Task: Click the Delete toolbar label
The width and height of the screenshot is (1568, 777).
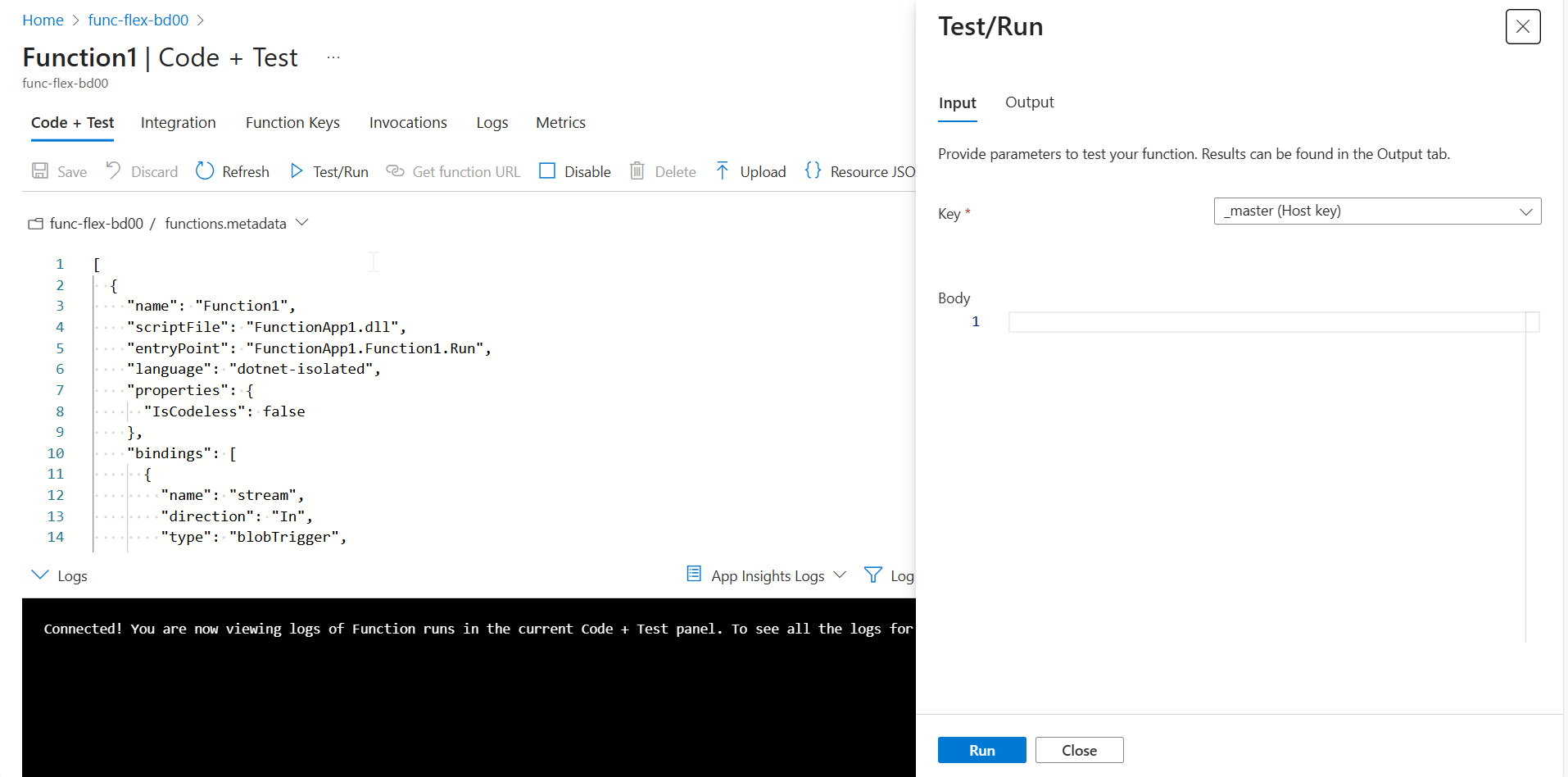Action: point(676,172)
